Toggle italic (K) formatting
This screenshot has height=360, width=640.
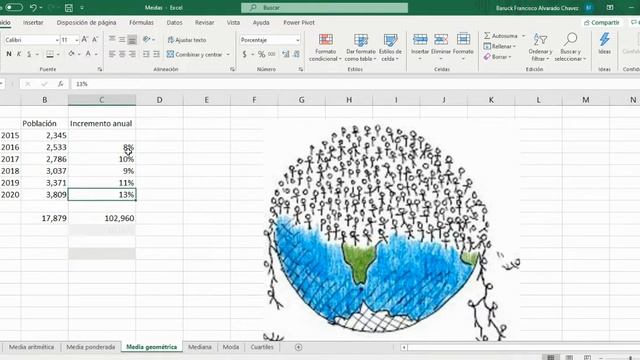(19, 54)
